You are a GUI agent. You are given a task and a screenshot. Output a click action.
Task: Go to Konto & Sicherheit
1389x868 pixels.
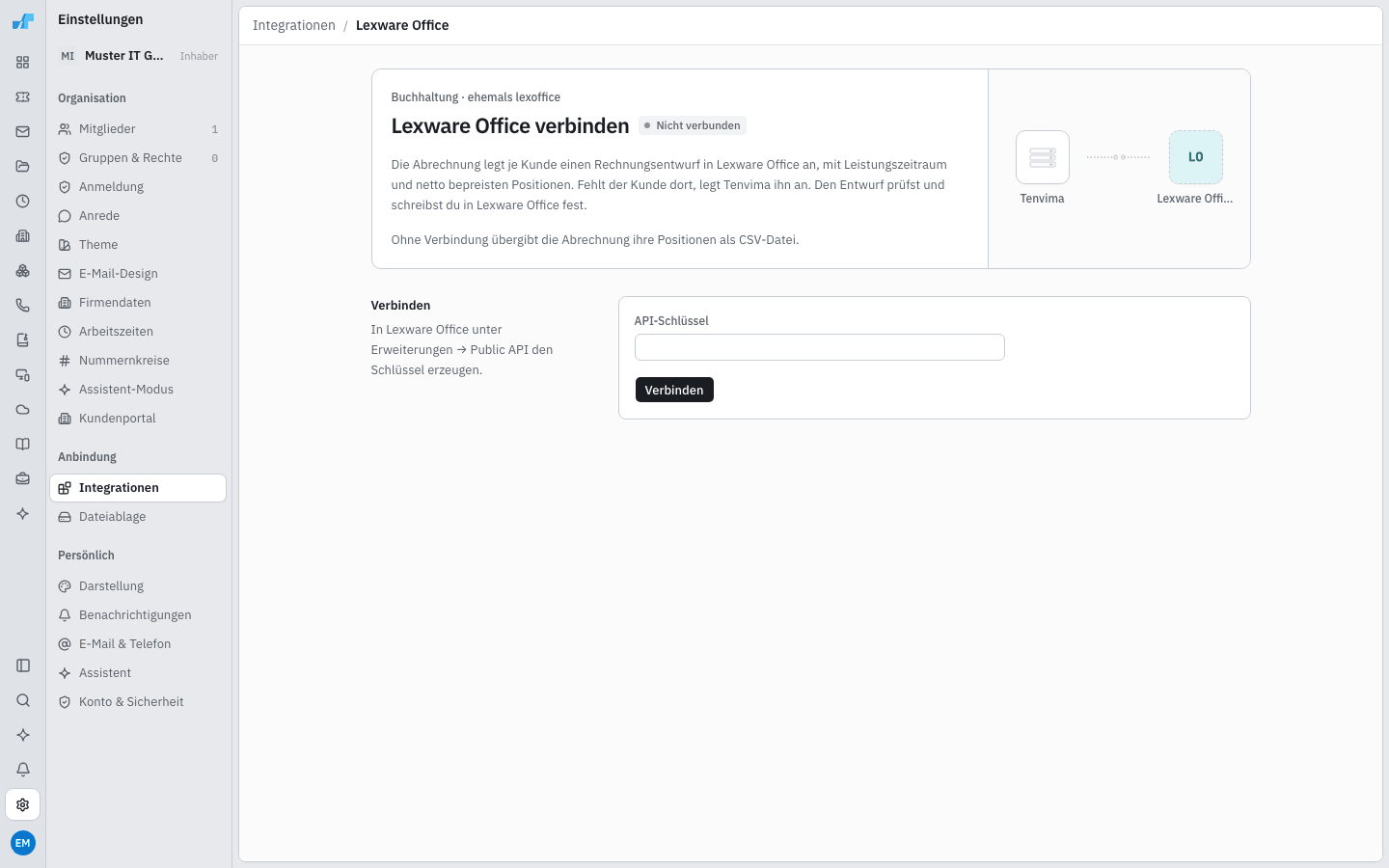138,702
